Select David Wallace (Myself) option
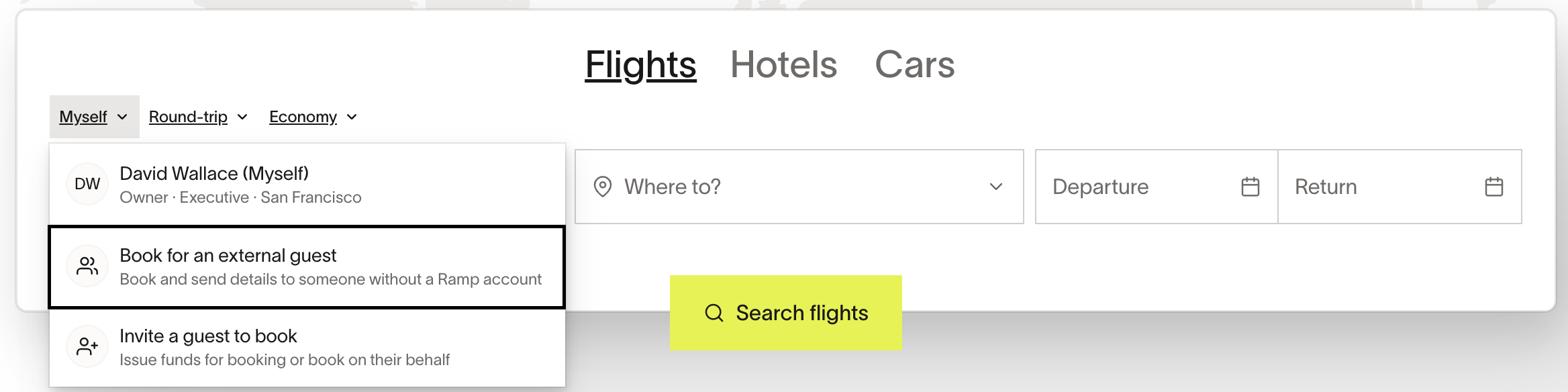Screen dimensions: 1568x392 307,185
